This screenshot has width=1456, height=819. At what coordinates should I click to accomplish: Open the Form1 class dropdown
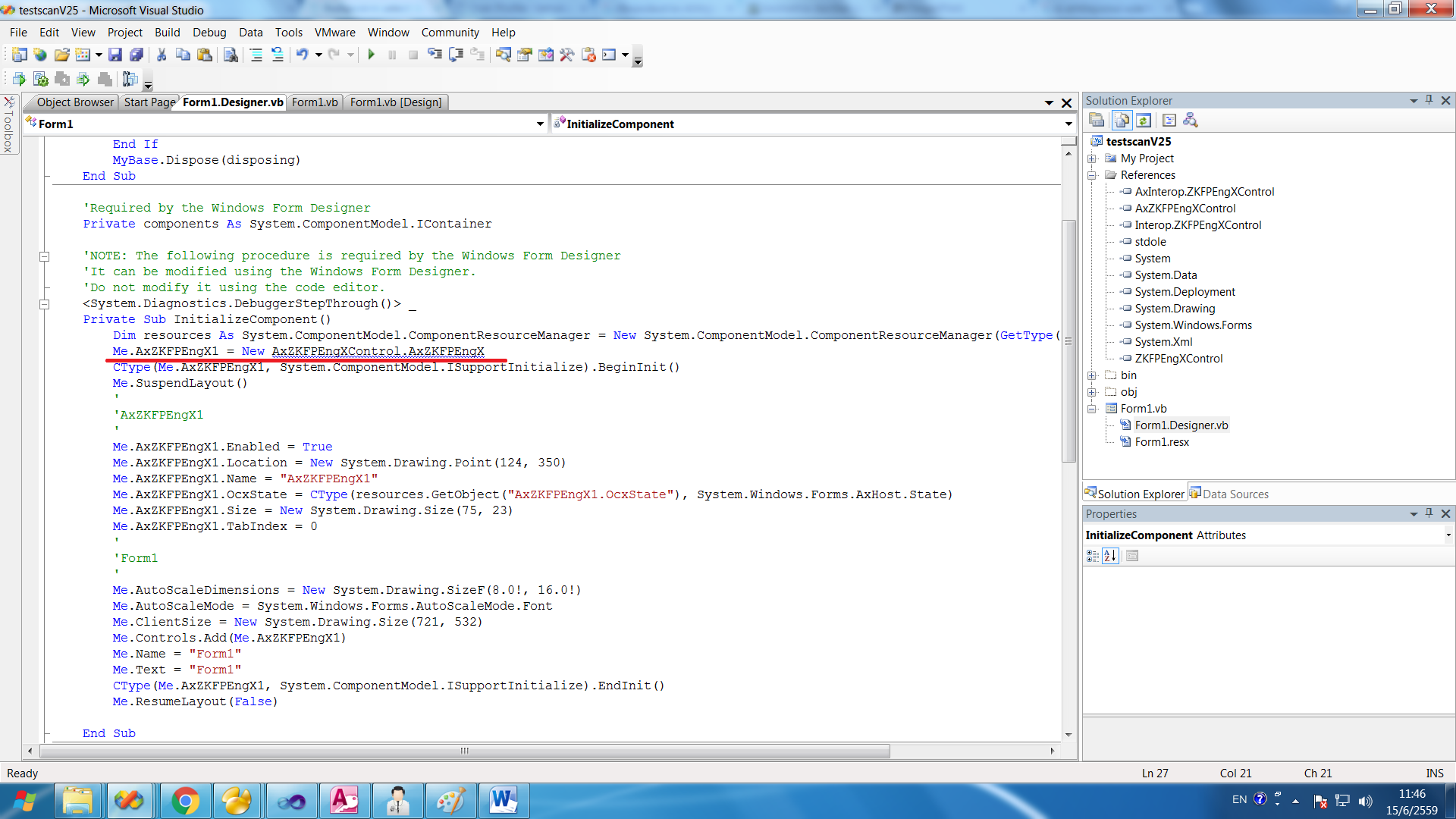point(539,124)
